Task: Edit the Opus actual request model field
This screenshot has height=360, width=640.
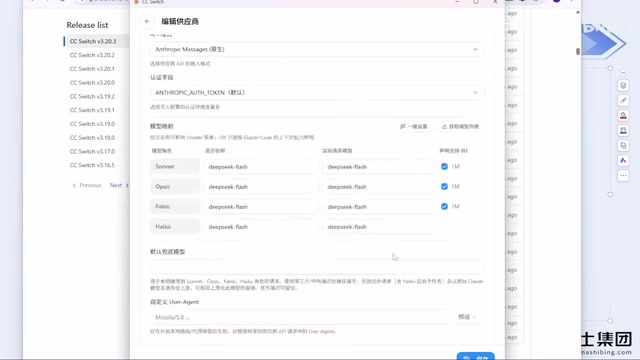Action: pyautogui.click(x=380, y=187)
